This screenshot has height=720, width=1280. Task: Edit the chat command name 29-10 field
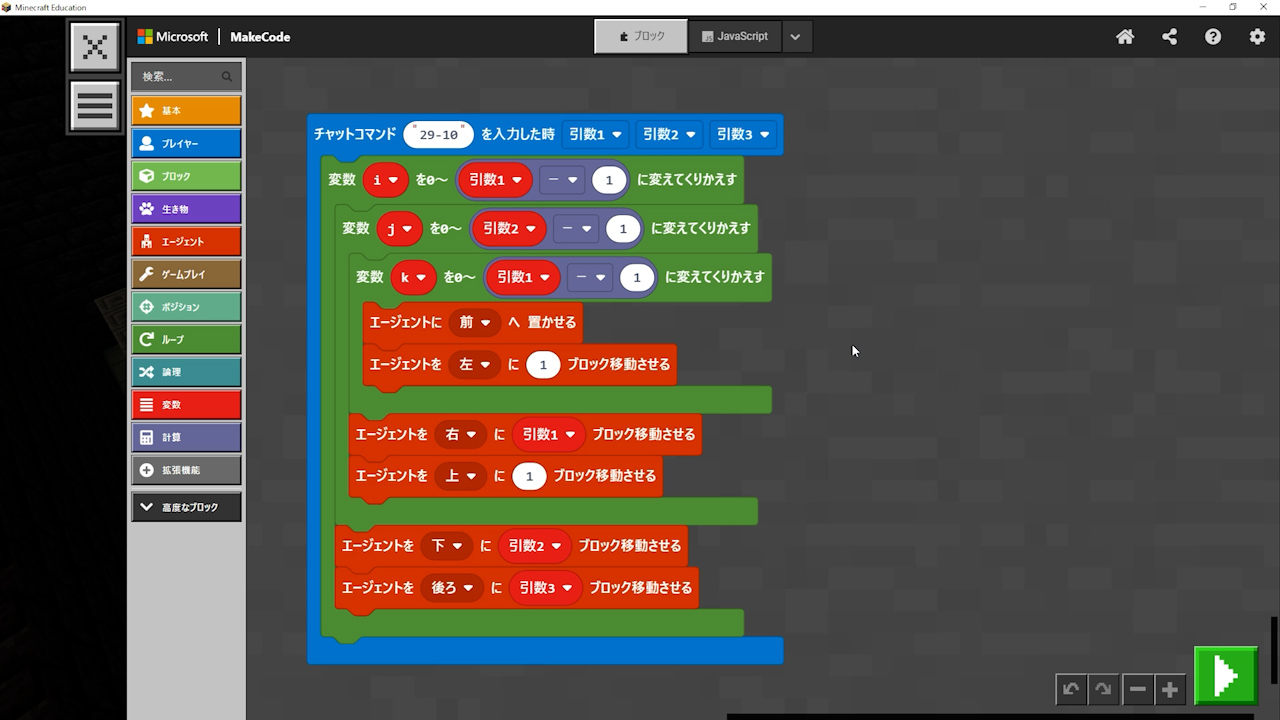pos(438,135)
